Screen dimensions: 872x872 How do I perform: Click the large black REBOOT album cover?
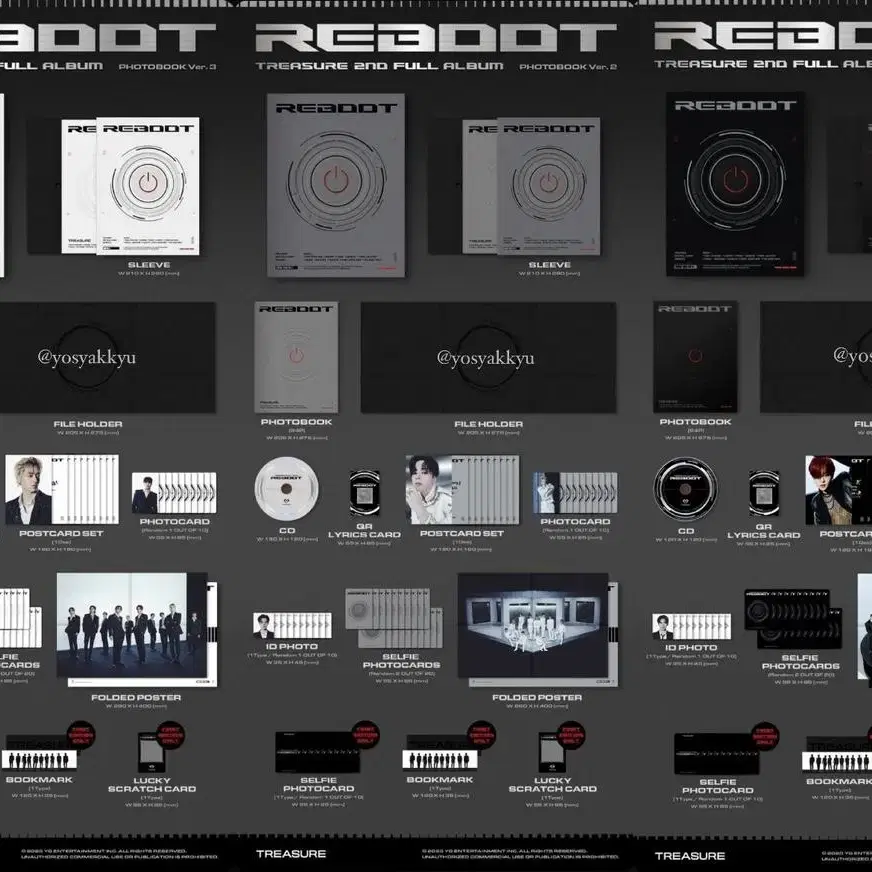735,184
